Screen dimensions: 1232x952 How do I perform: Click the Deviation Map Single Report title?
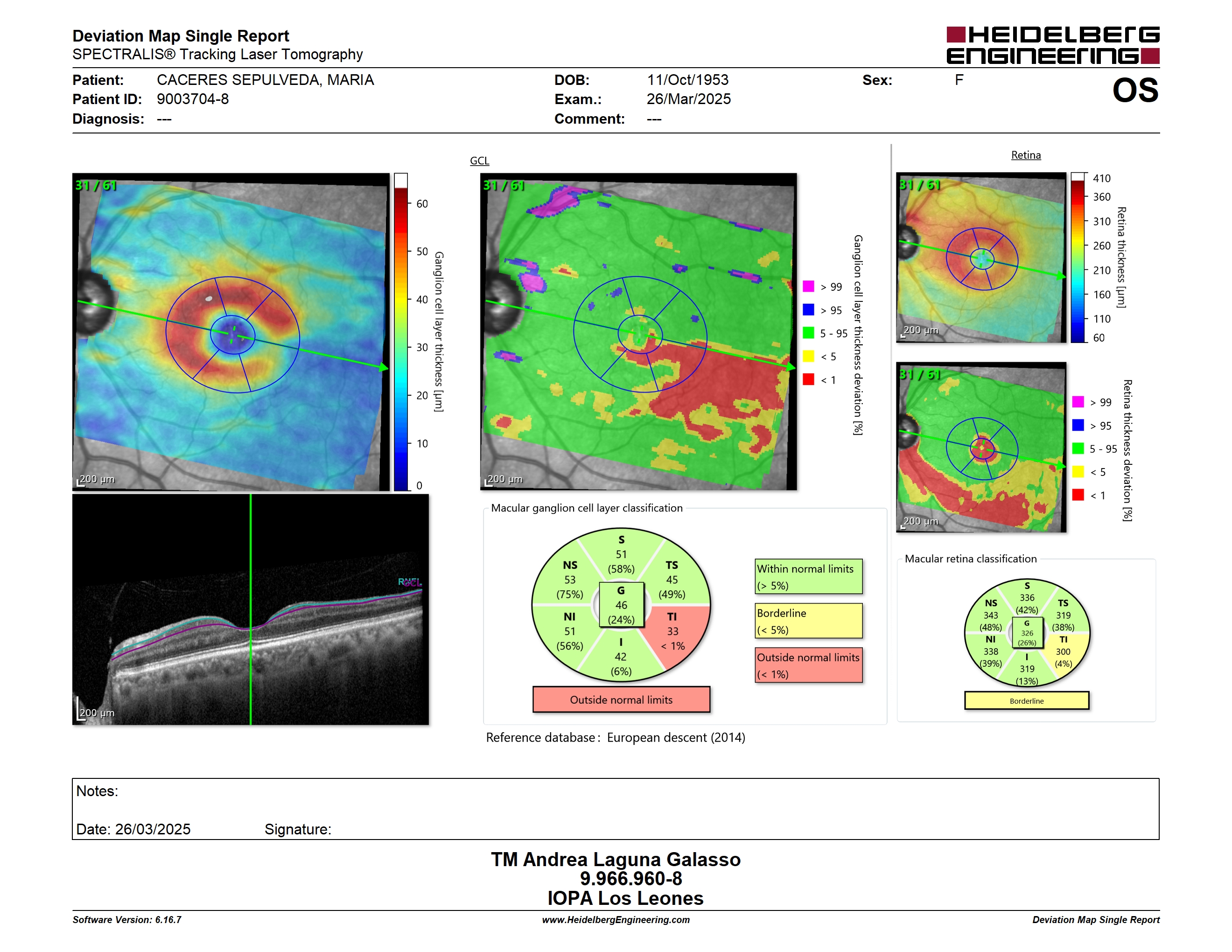[181, 35]
